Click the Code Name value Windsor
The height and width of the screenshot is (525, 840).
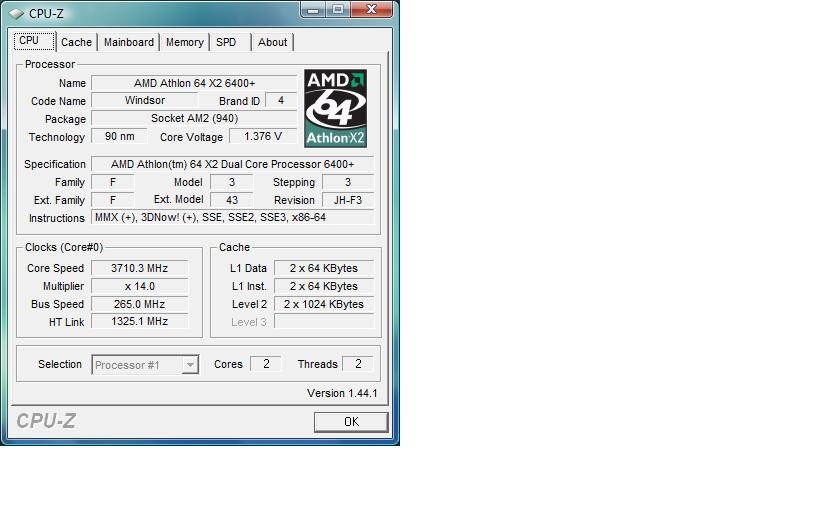pos(145,101)
